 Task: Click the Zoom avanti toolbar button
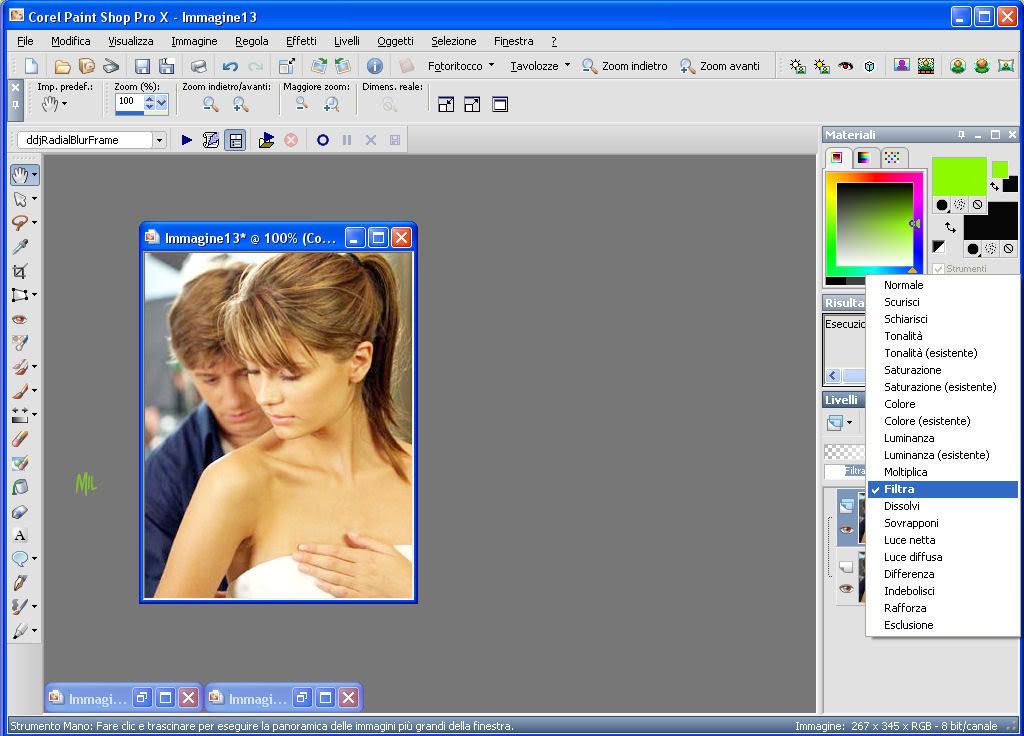pos(720,66)
